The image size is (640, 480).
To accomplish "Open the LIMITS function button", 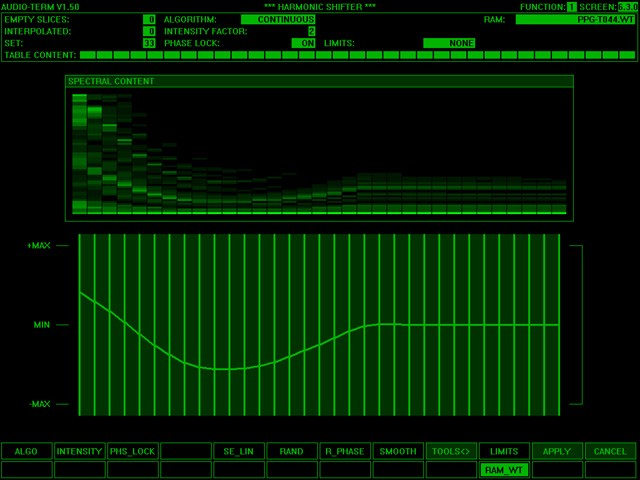I will pyautogui.click(x=504, y=451).
